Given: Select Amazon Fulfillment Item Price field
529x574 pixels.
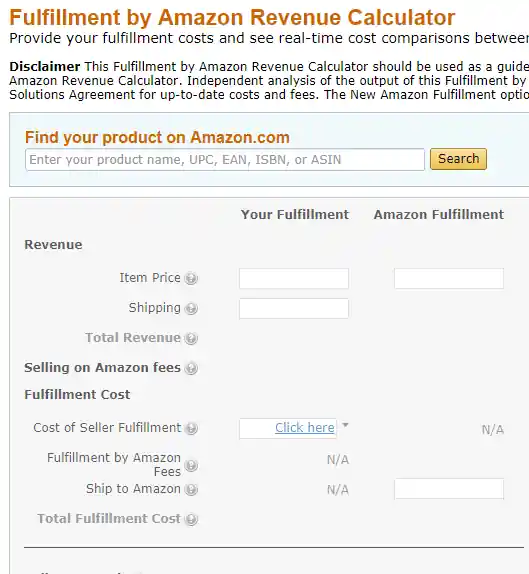Looking at the screenshot, I should click(449, 279).
